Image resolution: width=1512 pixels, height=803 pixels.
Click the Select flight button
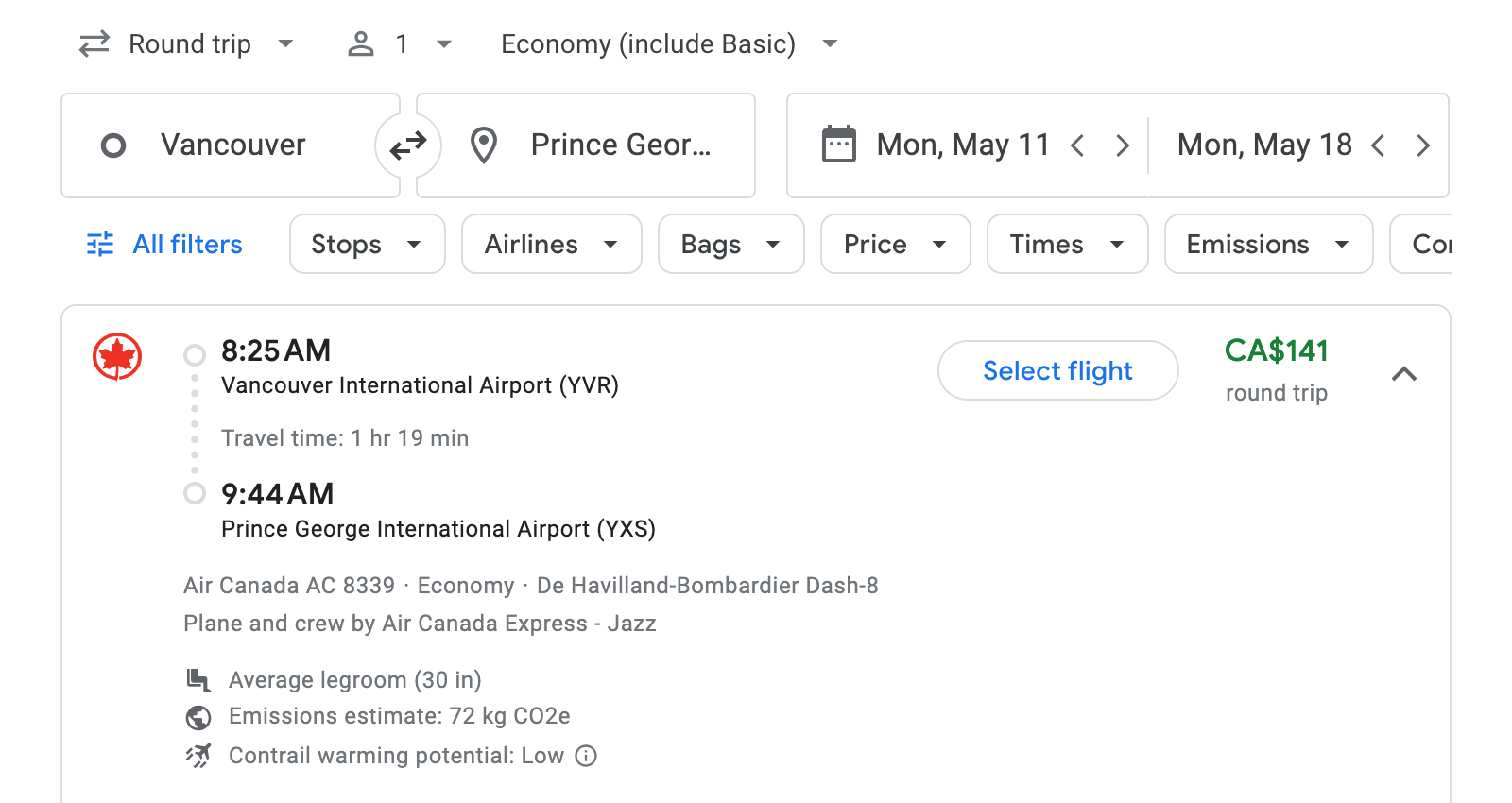point(1057,370)
